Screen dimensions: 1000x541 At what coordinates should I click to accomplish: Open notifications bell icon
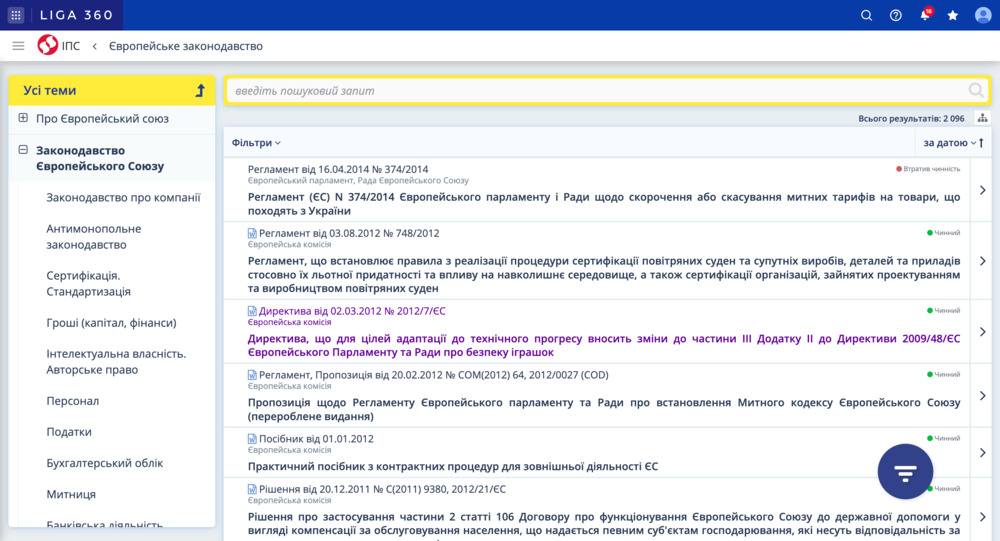click(925, 15)
